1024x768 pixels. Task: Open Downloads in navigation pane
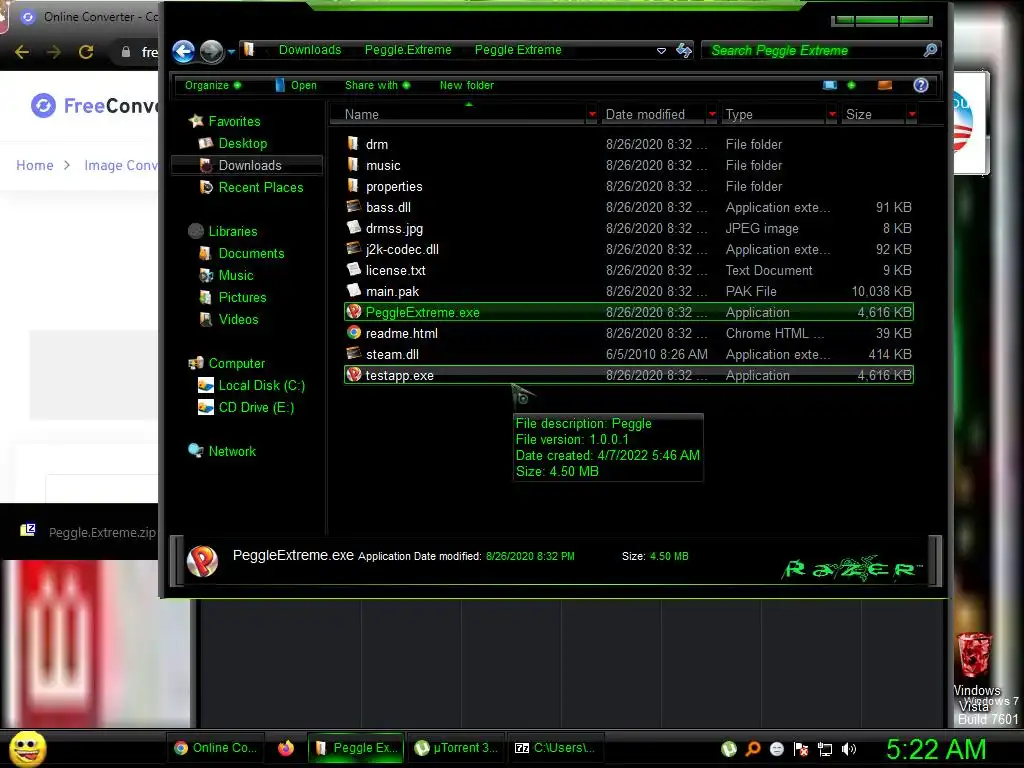[x=247, y=165]
